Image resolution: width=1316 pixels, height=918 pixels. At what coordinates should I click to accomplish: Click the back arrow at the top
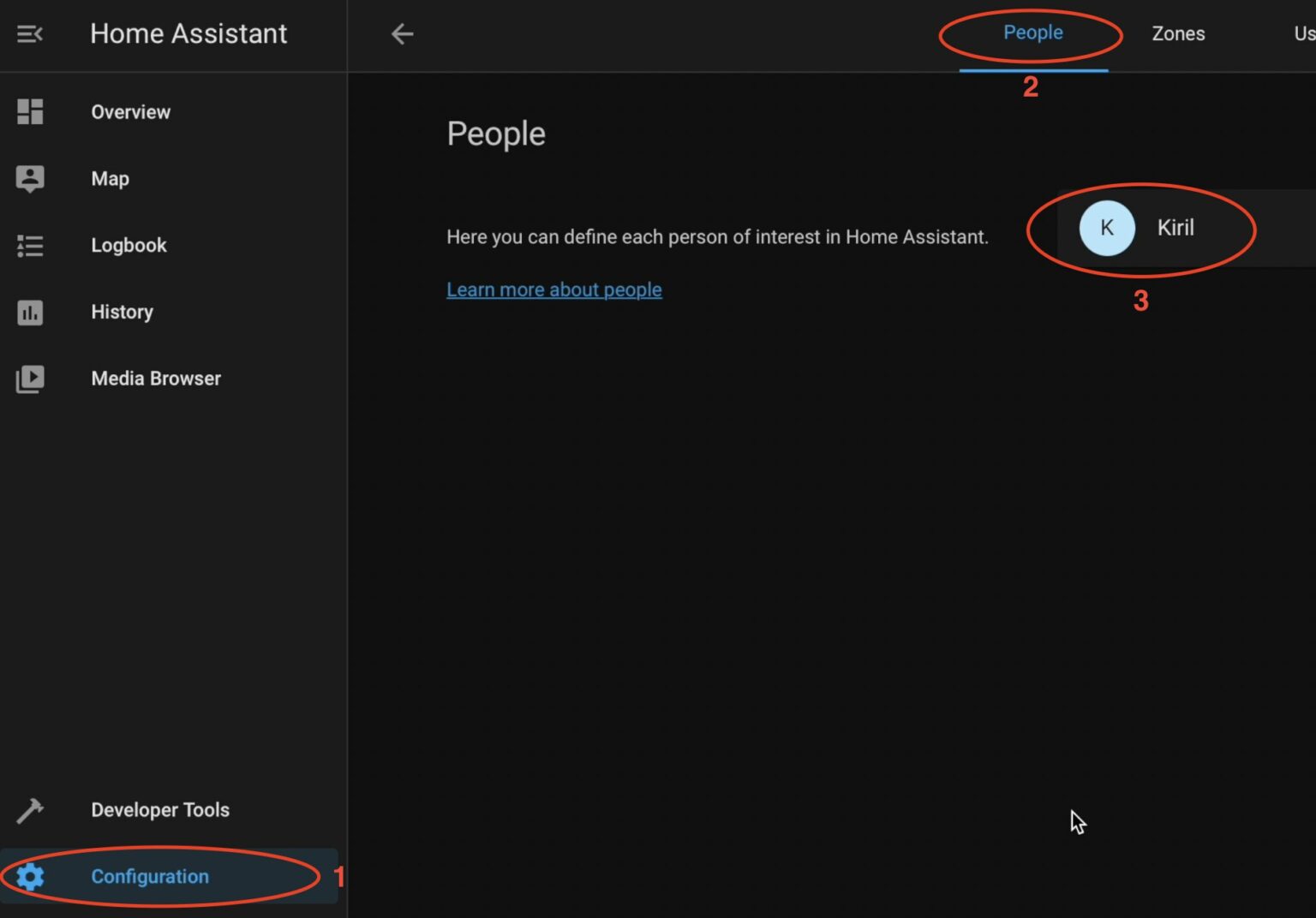[x=402, y=34]
